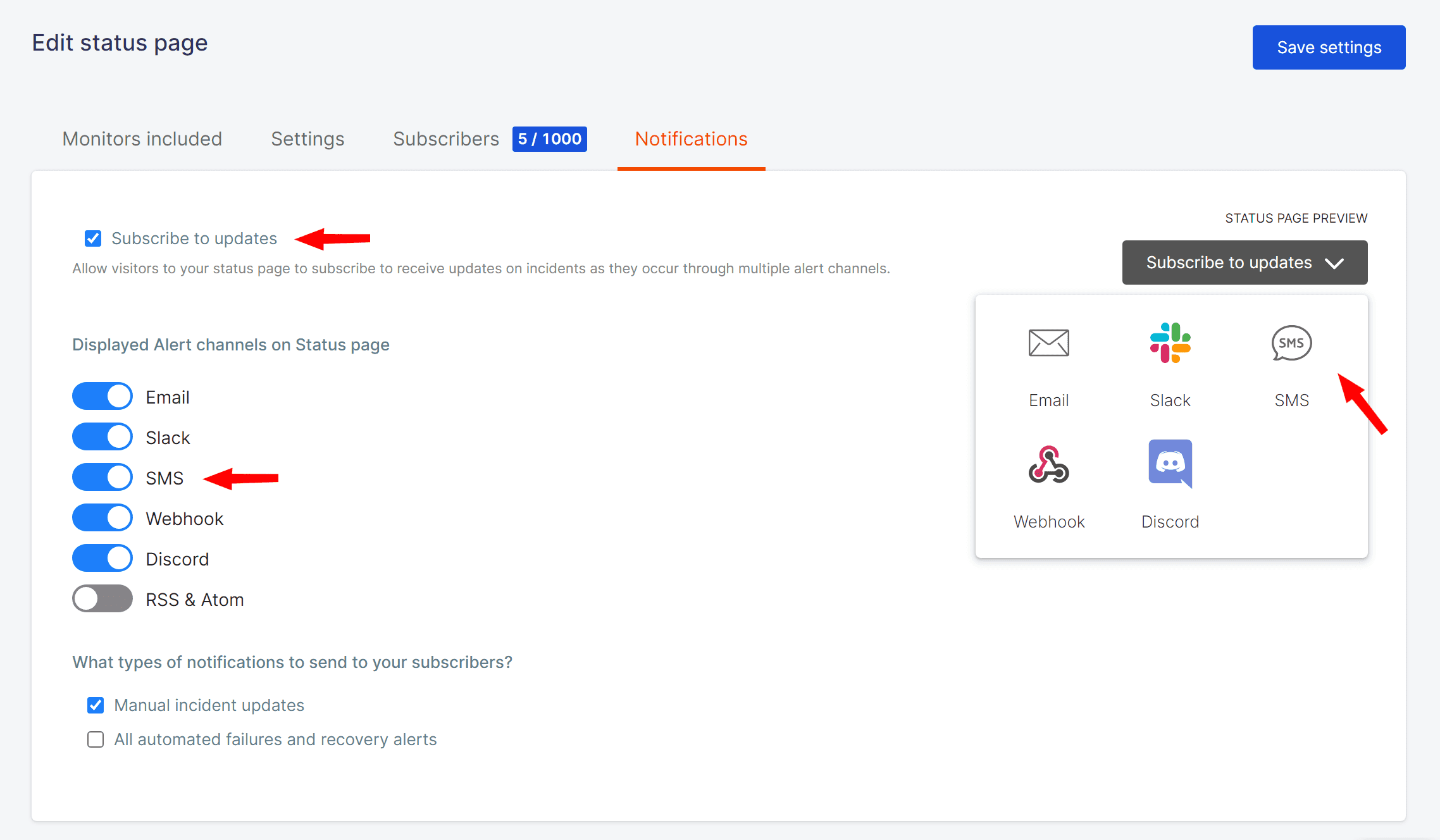Screen dimensions: 1440x840
Task: Switch to the Settings tab
Action: [307, 139]
